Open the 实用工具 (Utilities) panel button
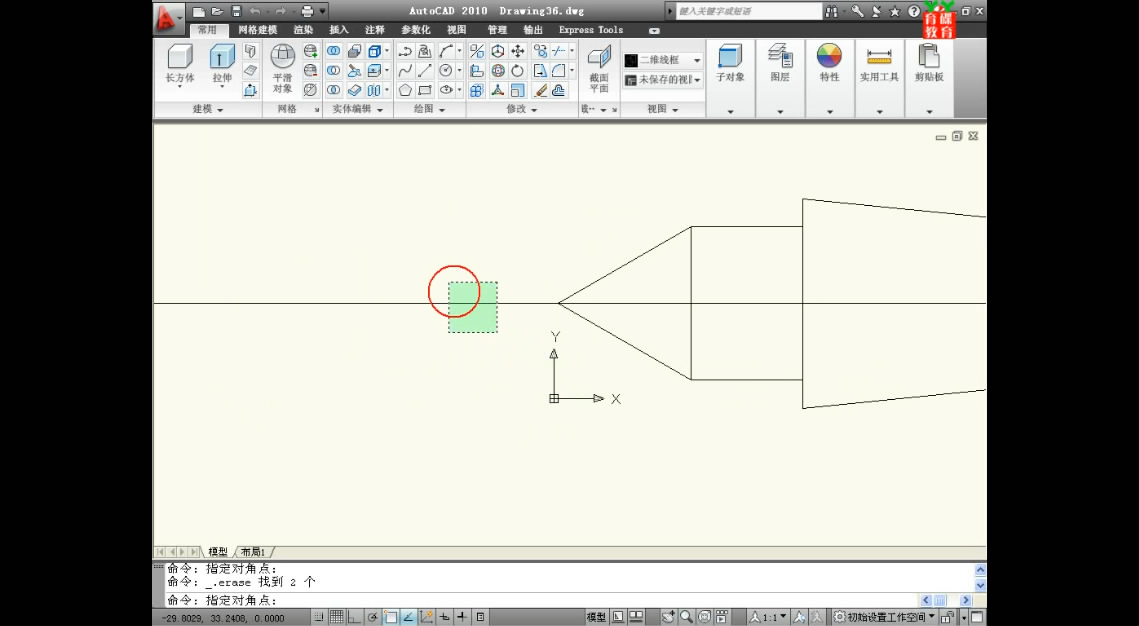Screen dimensions: 1139x626 pyautogui.click(x=879, y=78)
